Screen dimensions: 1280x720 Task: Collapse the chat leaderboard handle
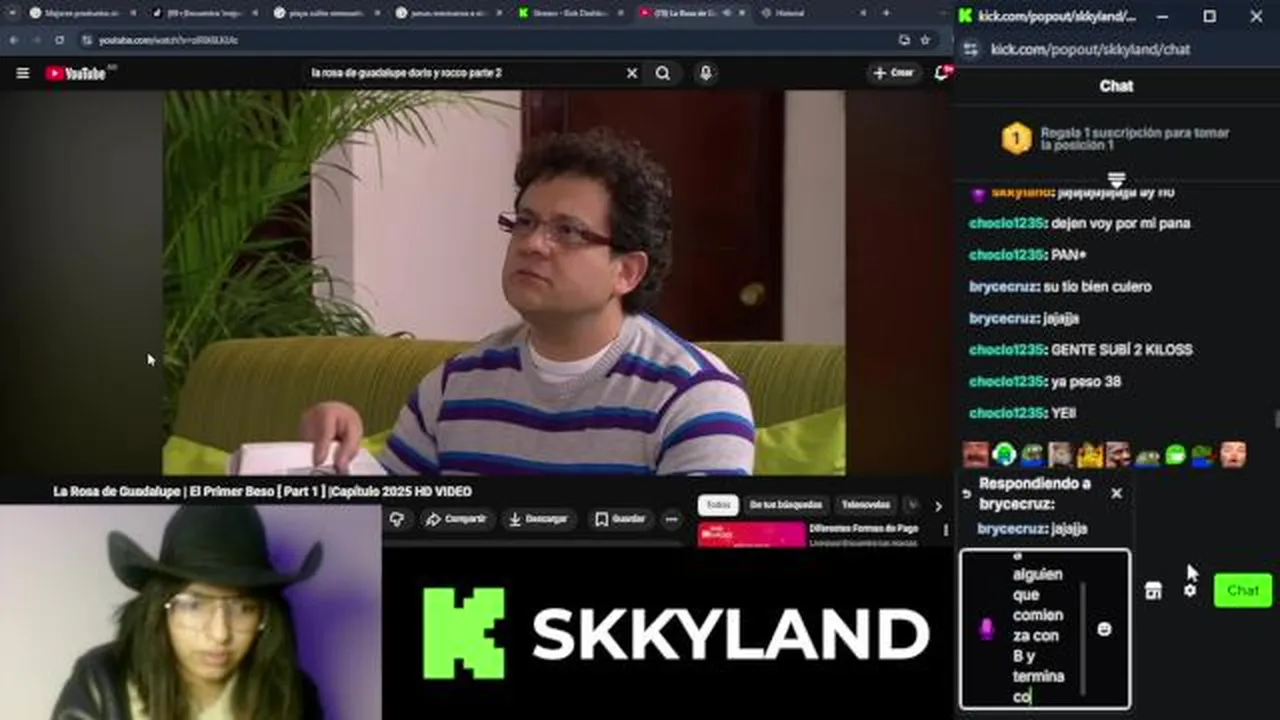(1116, 179)
